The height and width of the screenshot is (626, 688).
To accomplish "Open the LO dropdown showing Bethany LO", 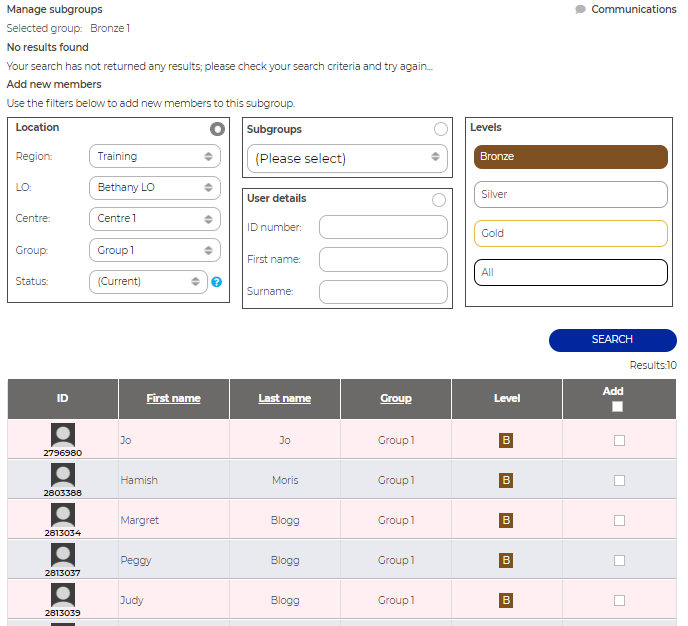I will 155,188.
